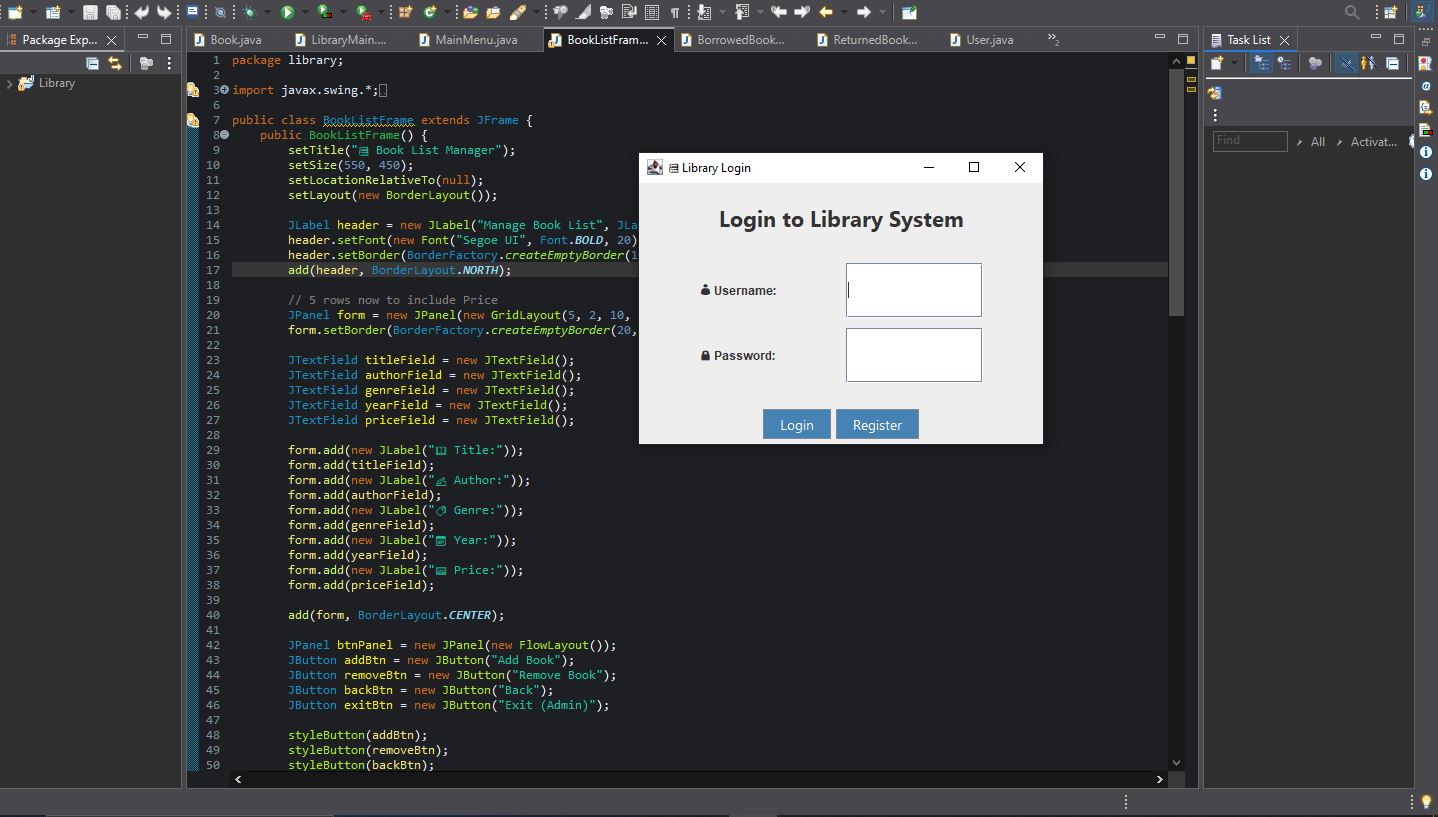Select the Java perspective icon
The width and height of the screenshot is (1438, 817).
pos(1422,12)
